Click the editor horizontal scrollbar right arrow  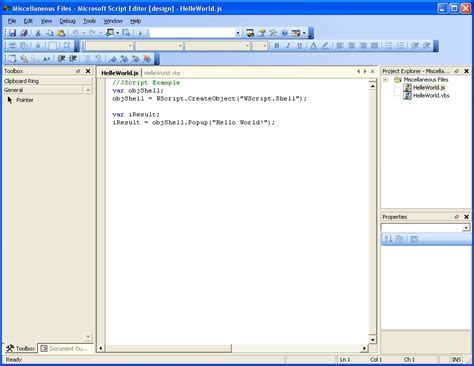(364, 348)
